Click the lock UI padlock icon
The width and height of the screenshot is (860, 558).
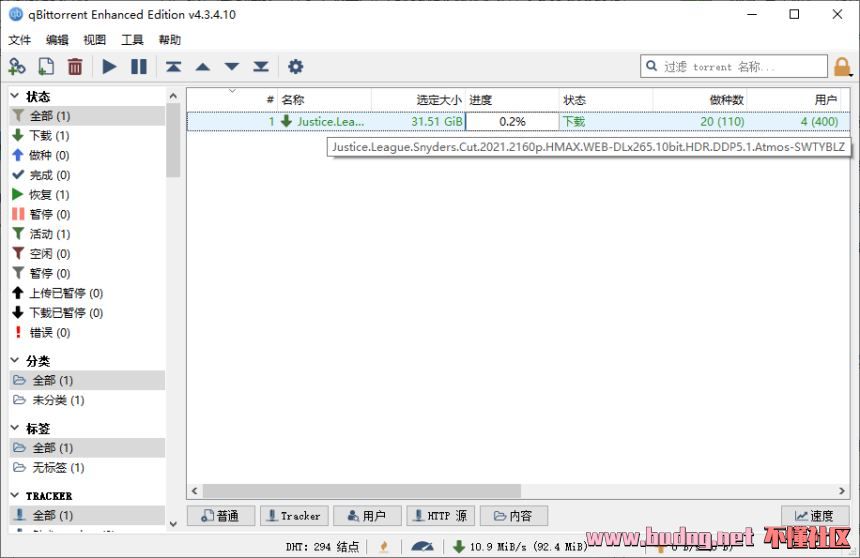coord(842,67)
